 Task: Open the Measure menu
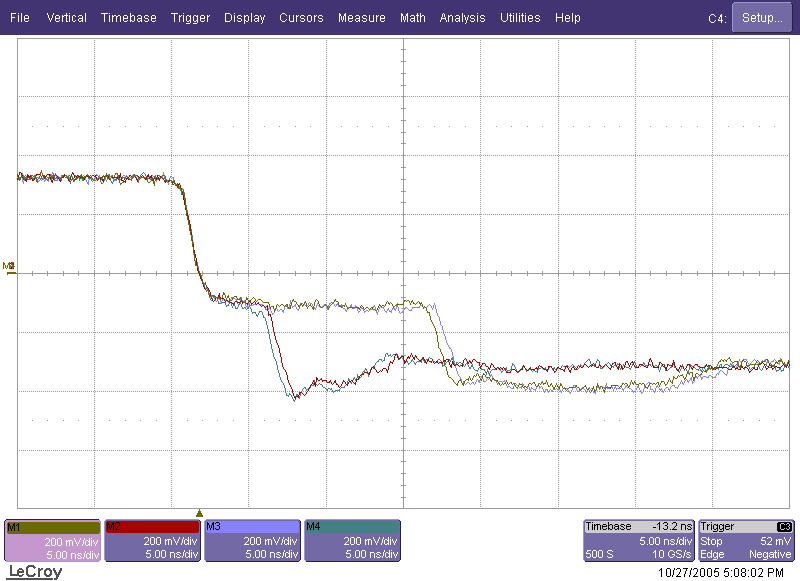tap(361, 18)
